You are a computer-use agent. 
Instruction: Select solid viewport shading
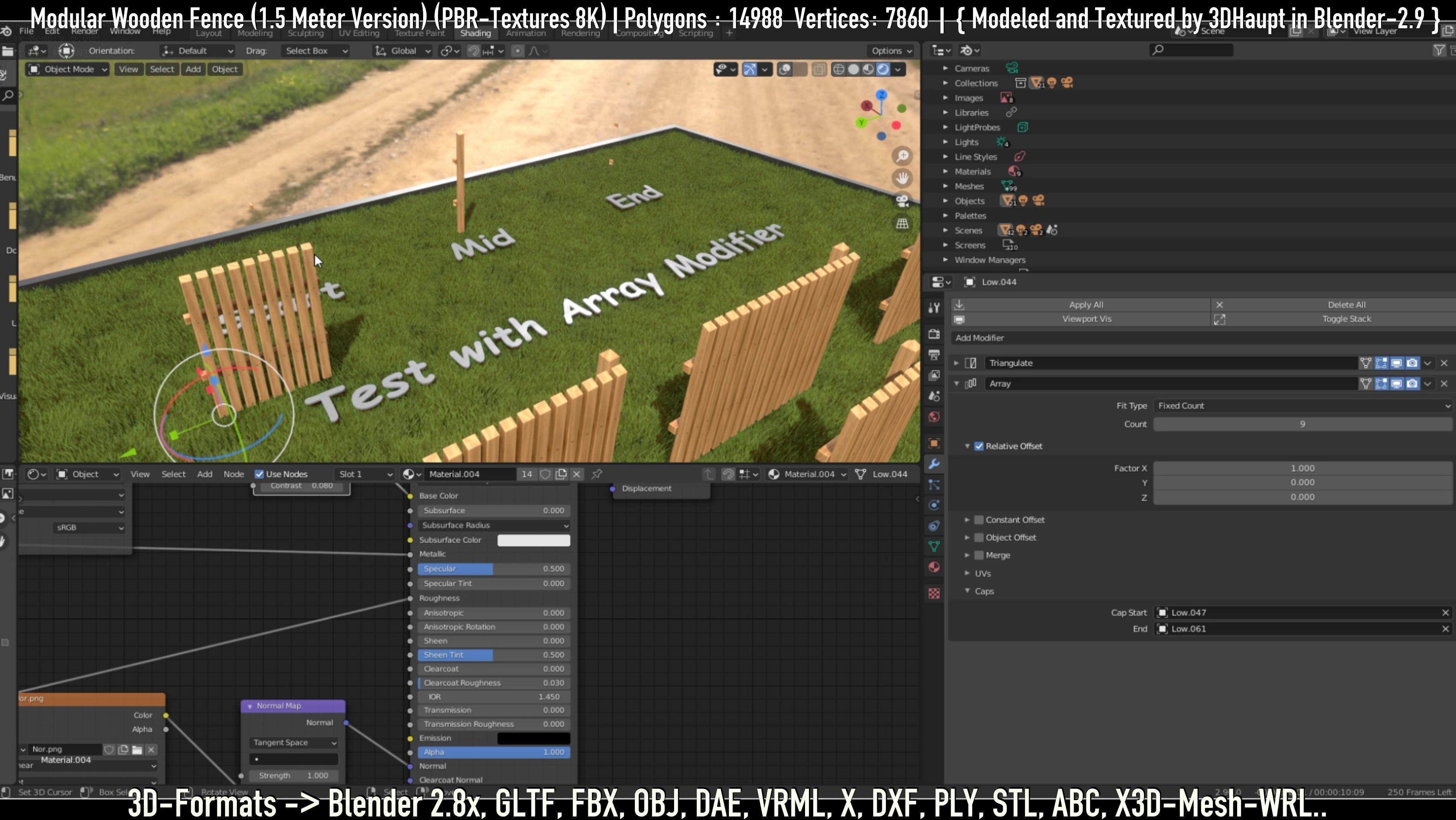853,69
